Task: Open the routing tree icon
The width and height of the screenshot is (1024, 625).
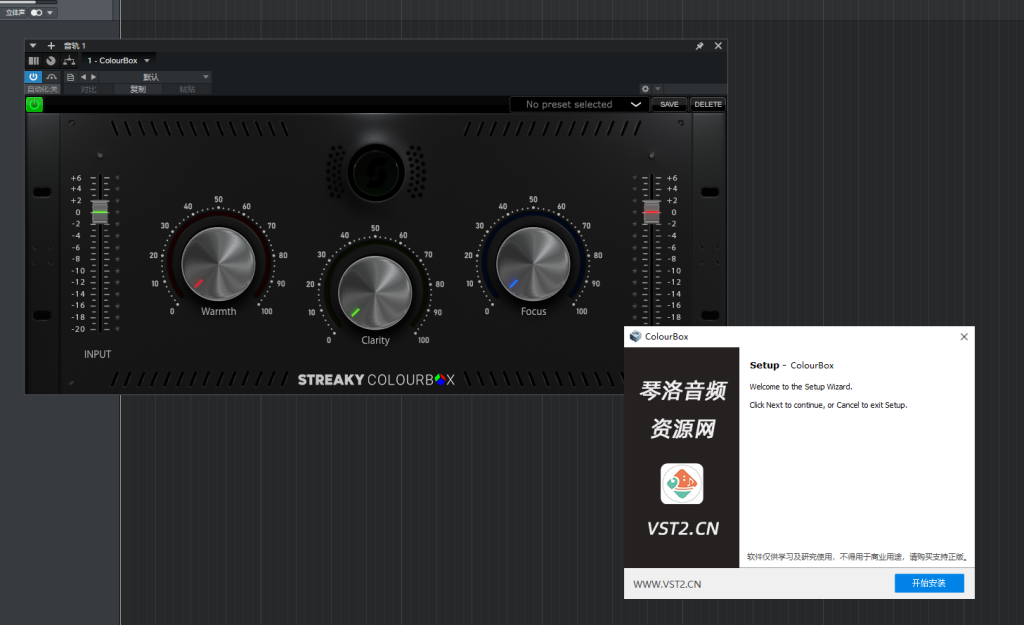Action: (x=69, y=61)
